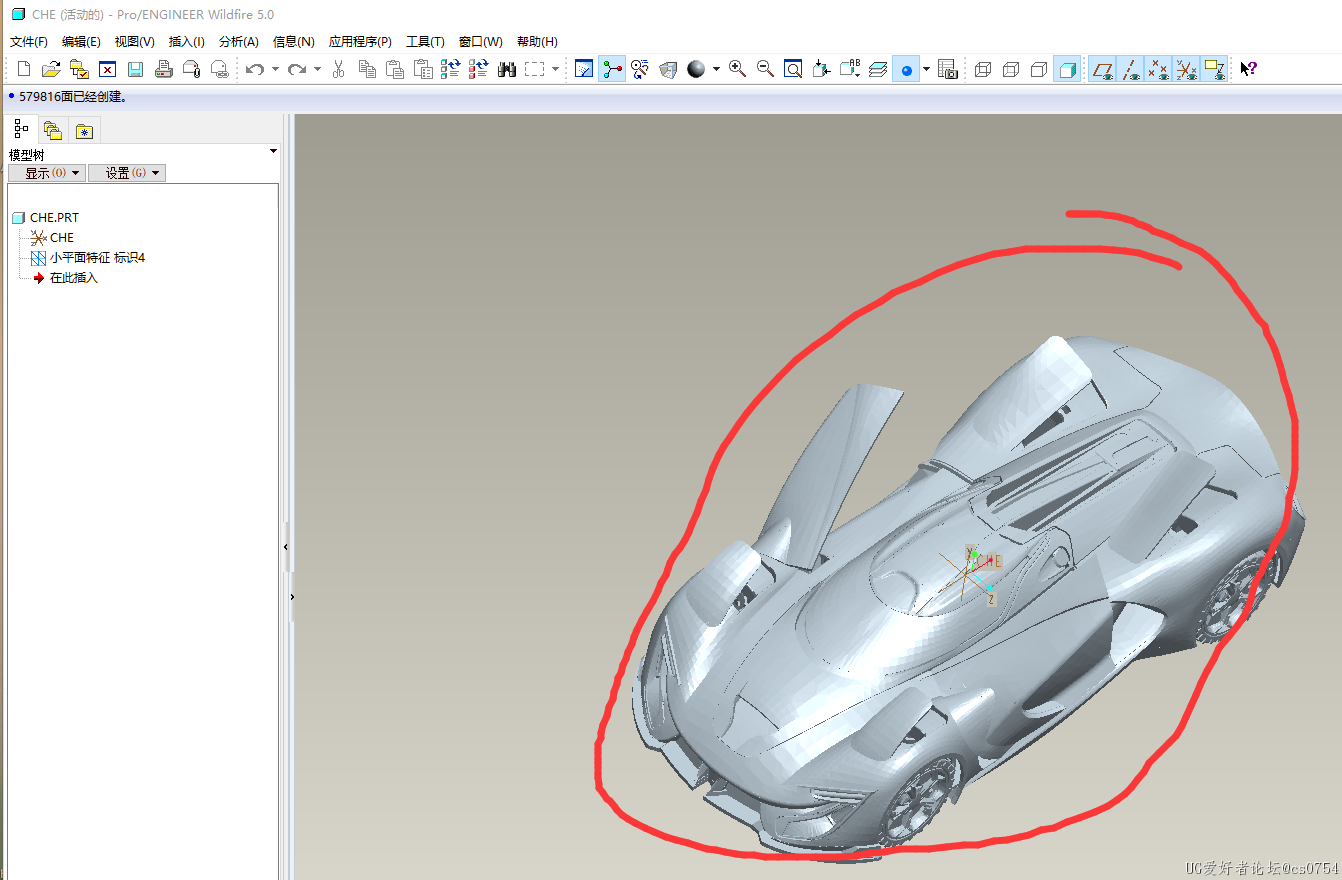Zoom out magnifier icon
Screen dimensions: 1342x880
765,69
